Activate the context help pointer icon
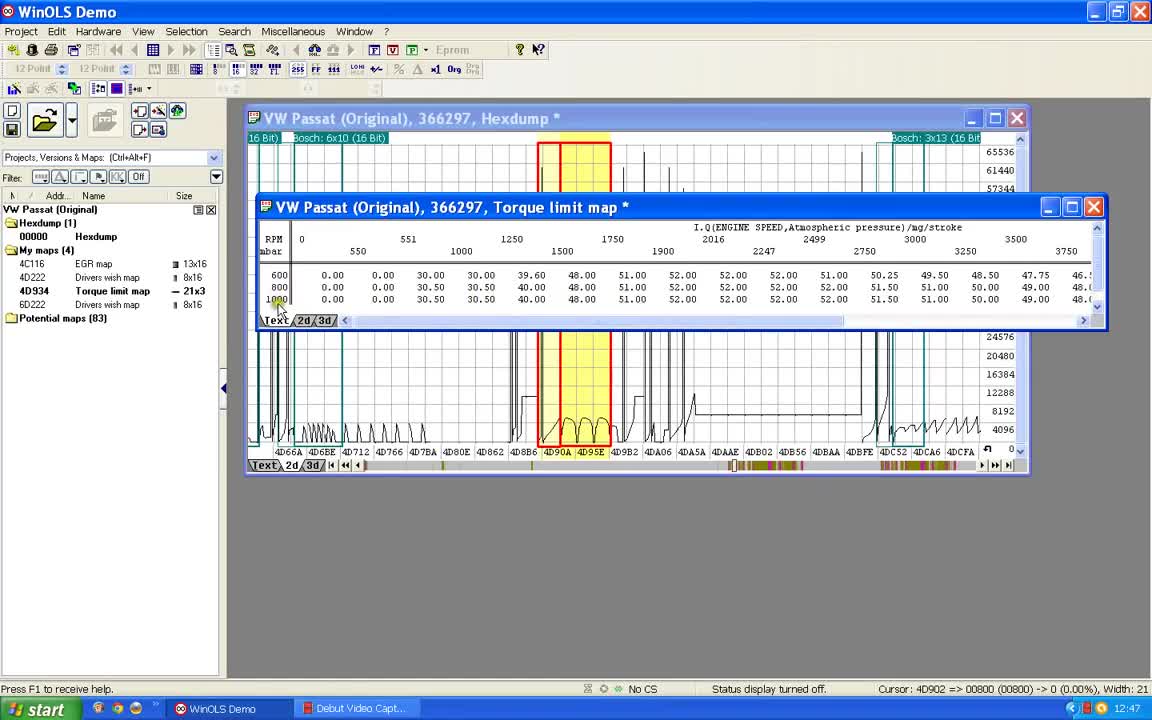This screenshot has width=1152, height=720. tap(538, 49)
